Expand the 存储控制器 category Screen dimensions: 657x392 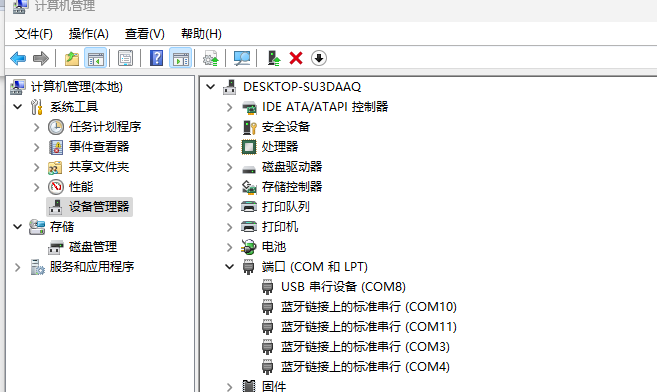[x=230, y=187]
